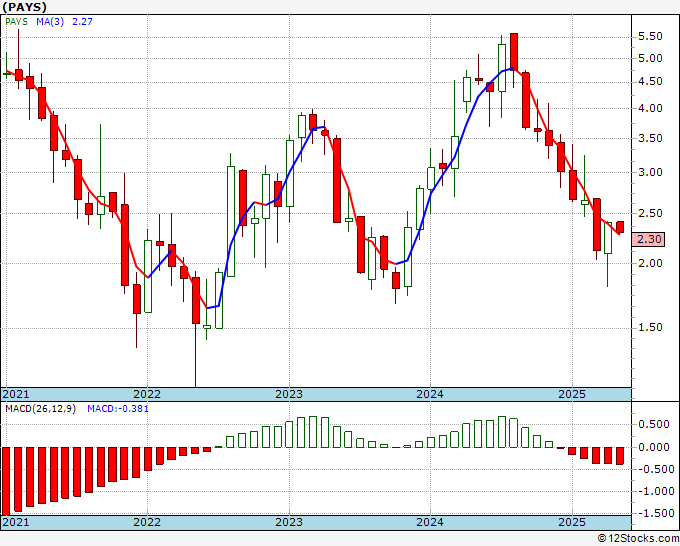Click 2023 on the MACD timeline
680x546 pixels.
pos(289,522)
